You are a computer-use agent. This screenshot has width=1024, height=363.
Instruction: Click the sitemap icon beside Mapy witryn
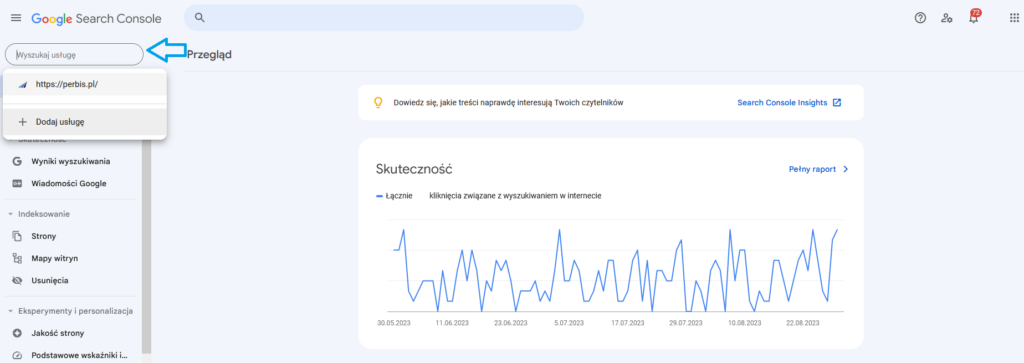pyautogui.click(x=18, y=259)
